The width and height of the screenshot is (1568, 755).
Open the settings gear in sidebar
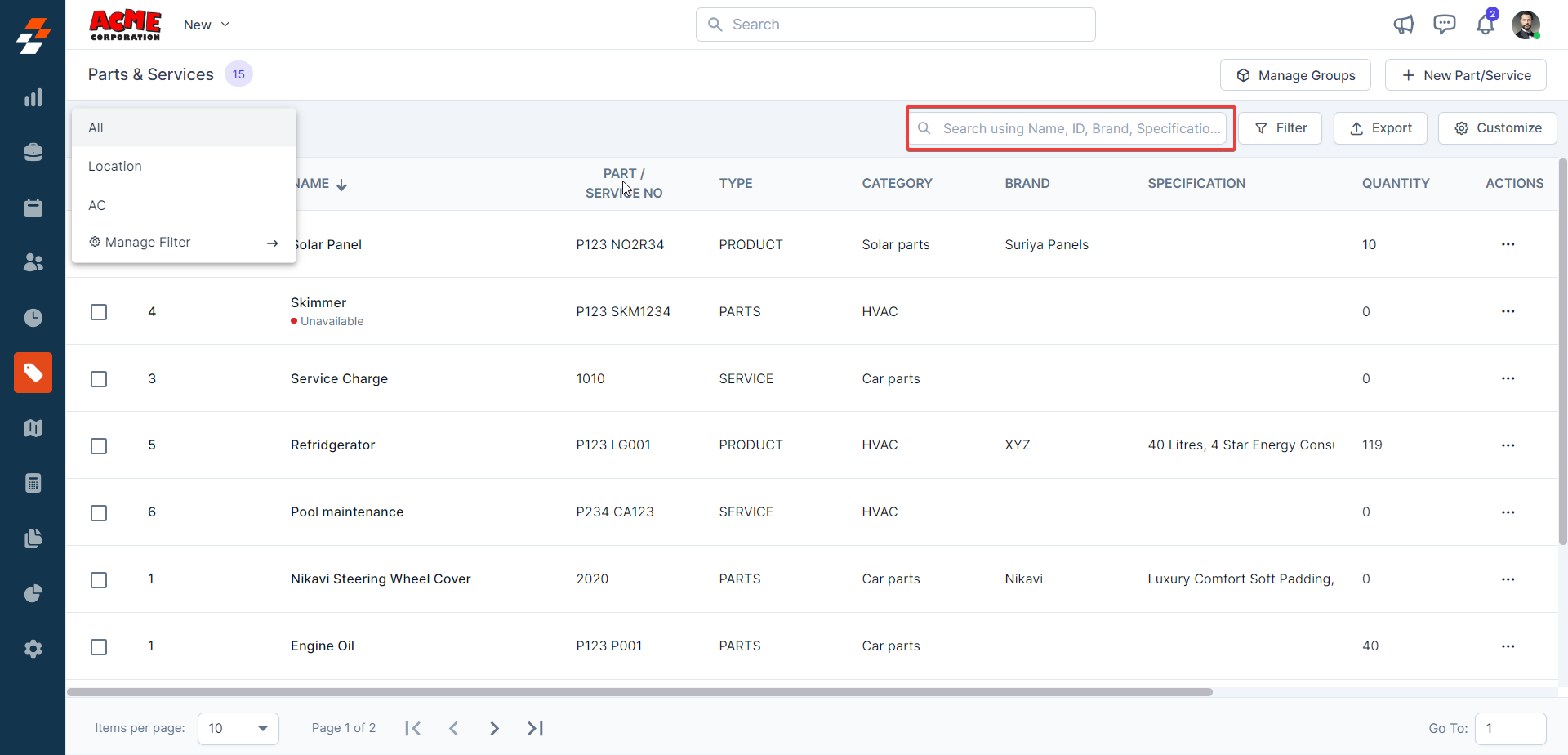point(33,649)
